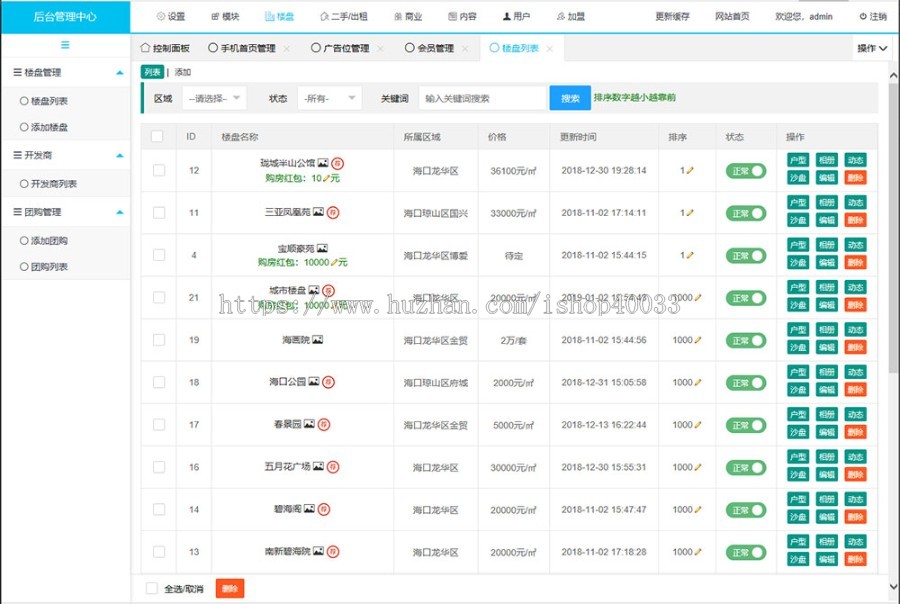Click 编辑 button for 碧海阁 row

(x=826, y=518)
